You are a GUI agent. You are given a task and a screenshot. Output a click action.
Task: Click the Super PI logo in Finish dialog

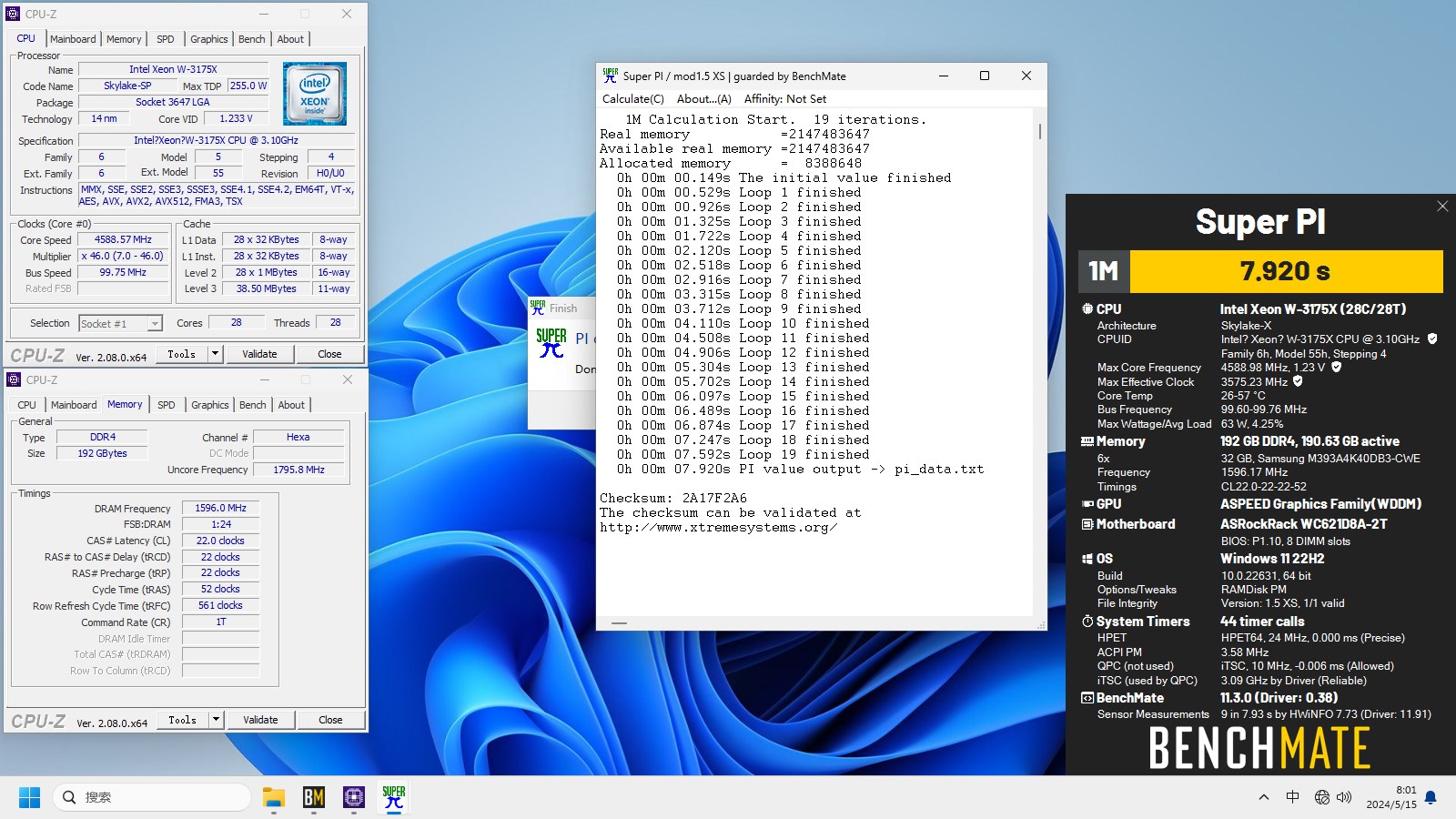pos(551,342)
